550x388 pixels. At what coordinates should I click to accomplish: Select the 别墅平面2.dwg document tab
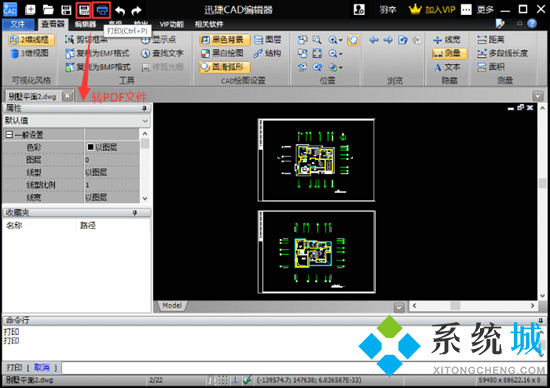[x=33, y=96]
